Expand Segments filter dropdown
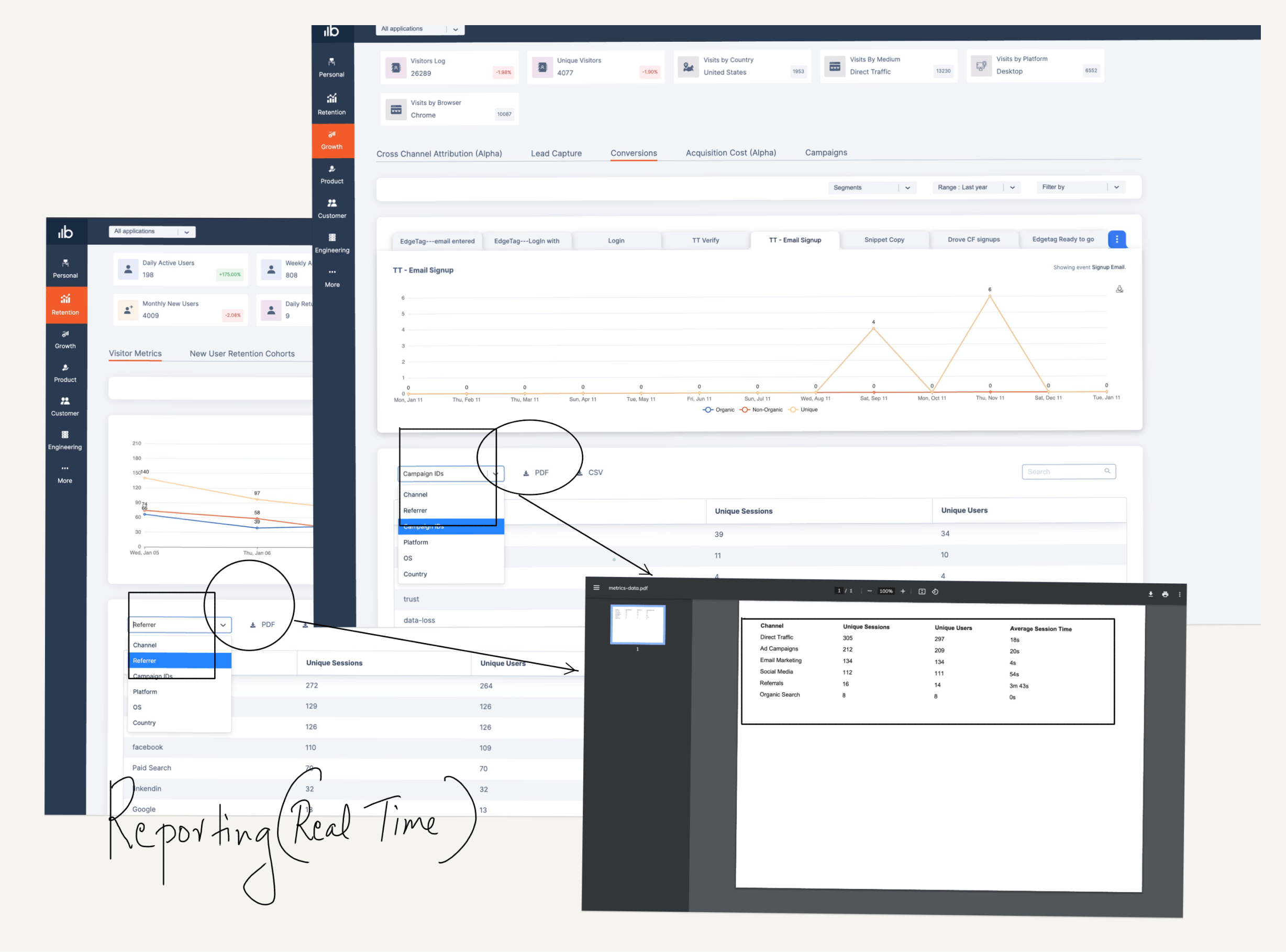 tap(906, 187)
